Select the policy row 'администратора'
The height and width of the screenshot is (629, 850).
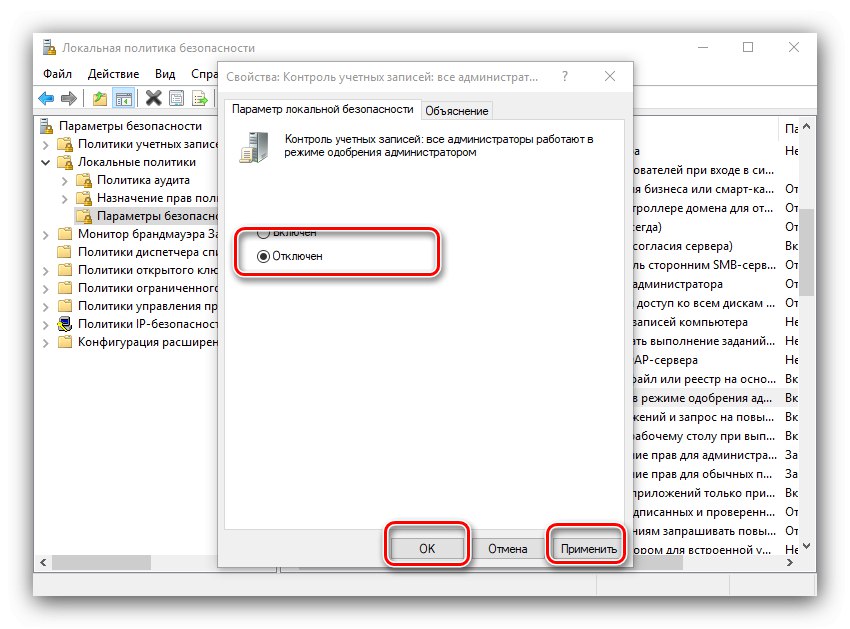click(x=716, y=284)
